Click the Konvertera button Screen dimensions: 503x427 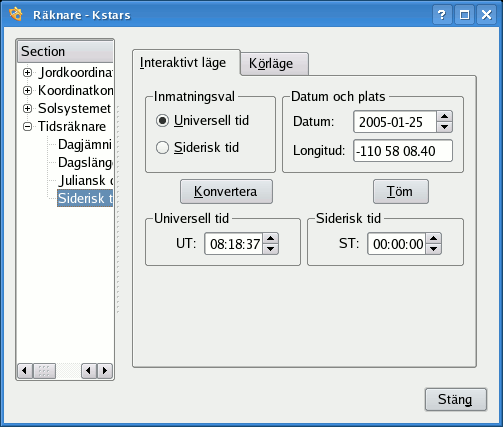[x=226, y=191]
